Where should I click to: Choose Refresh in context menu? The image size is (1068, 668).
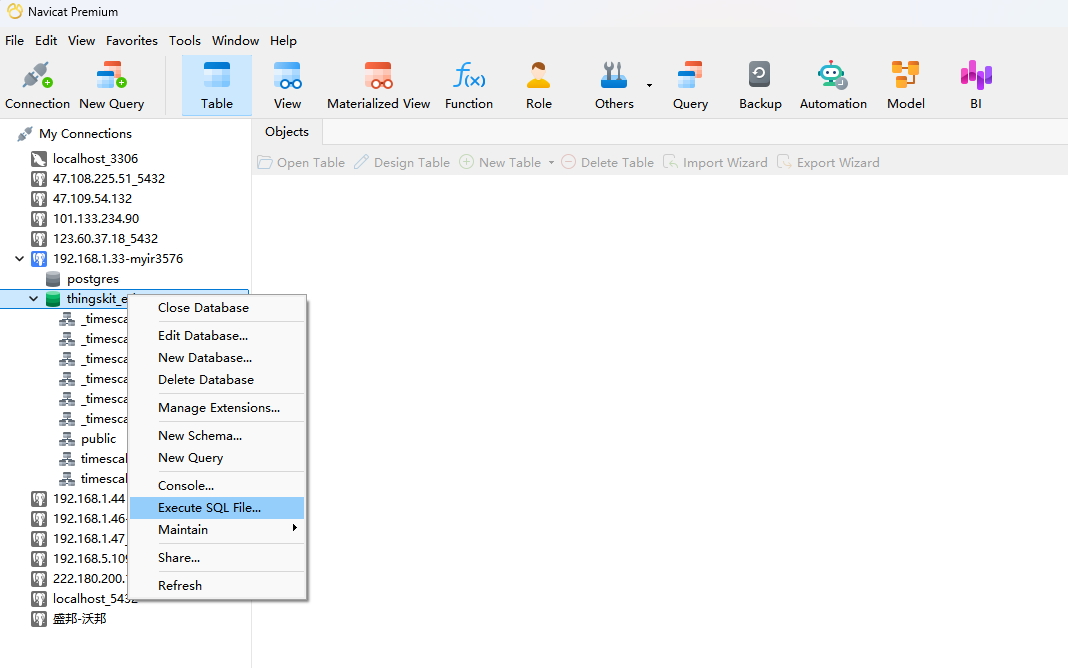click(x=217, y=586)
